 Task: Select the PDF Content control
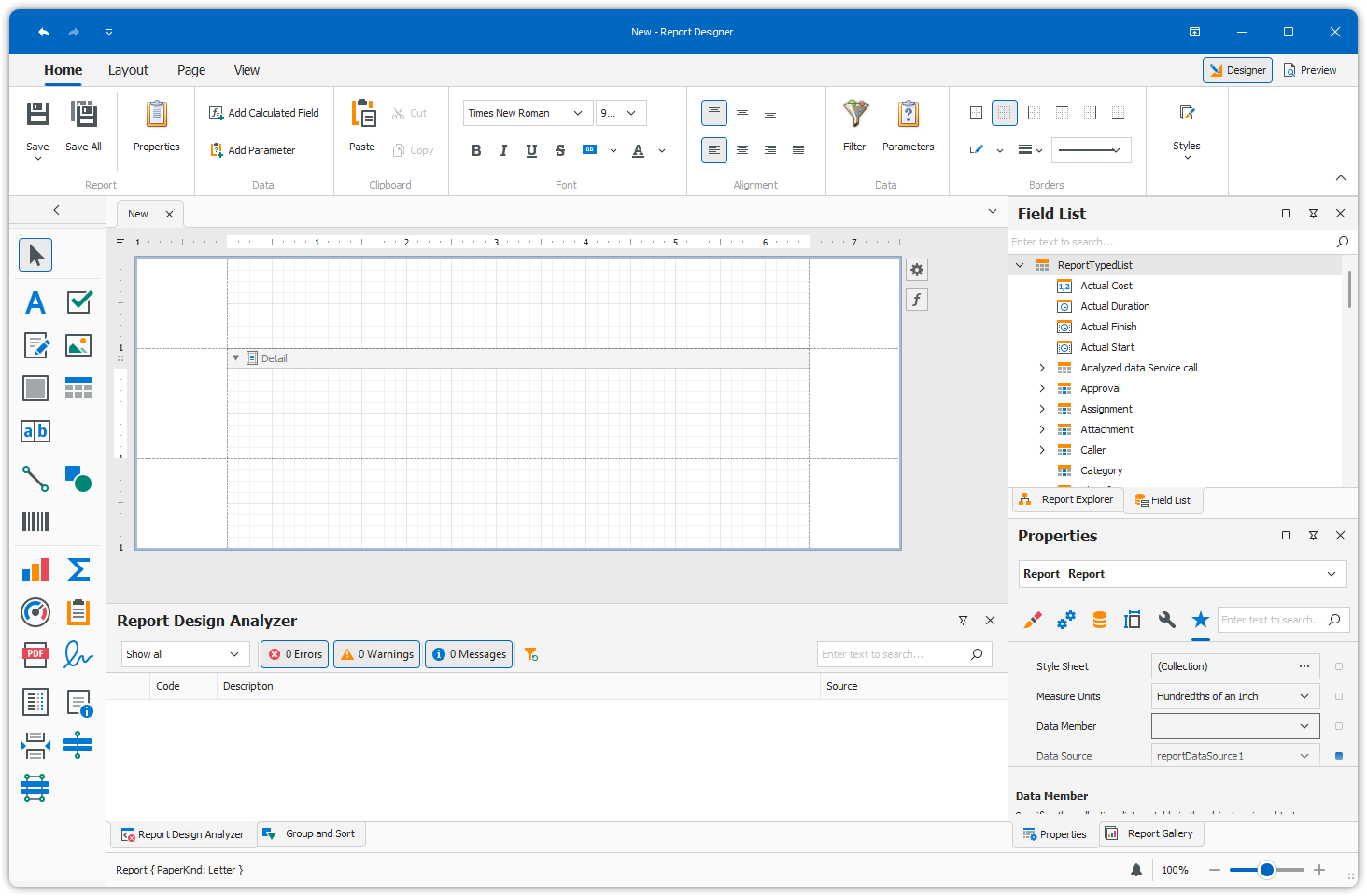(35, 655)
